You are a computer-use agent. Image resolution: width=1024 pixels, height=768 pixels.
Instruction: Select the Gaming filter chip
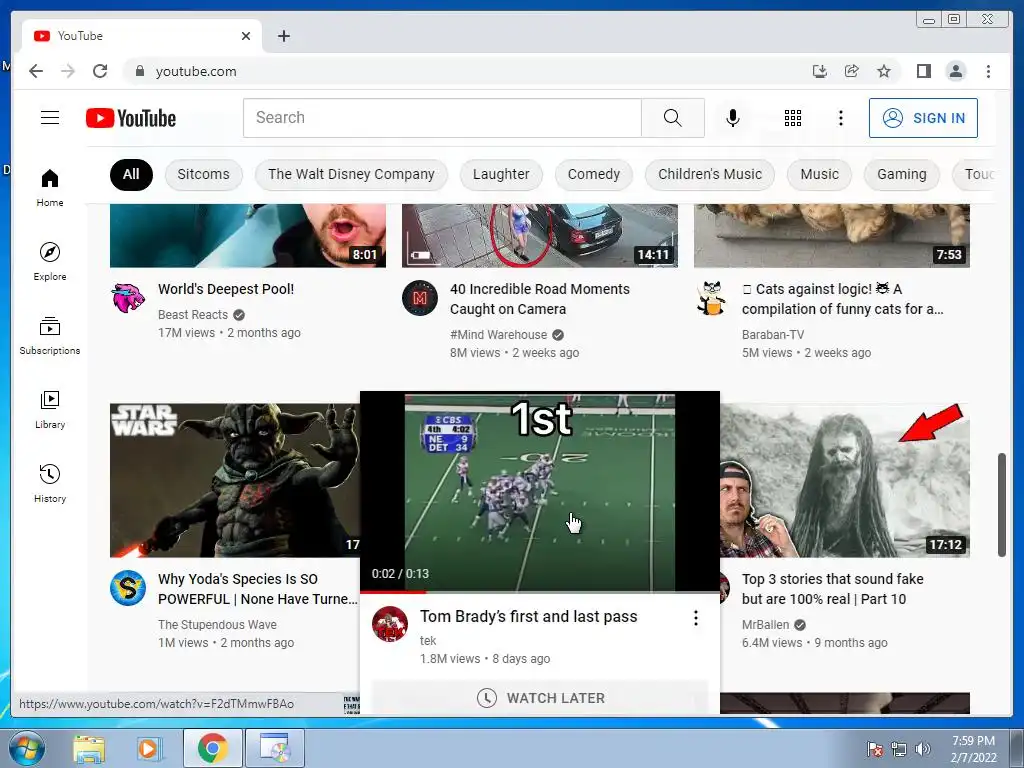point(902,174)
